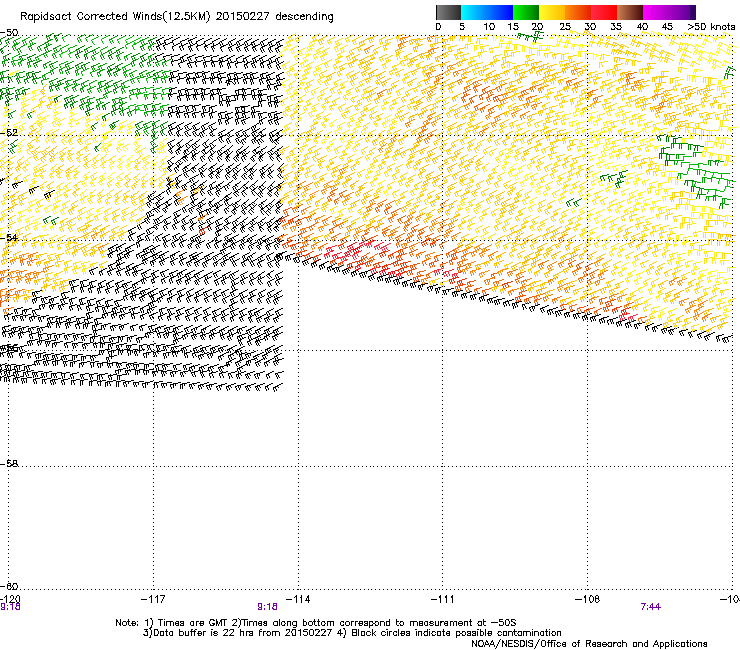Click the 'Times are GMT' note line

coord(316,623)
